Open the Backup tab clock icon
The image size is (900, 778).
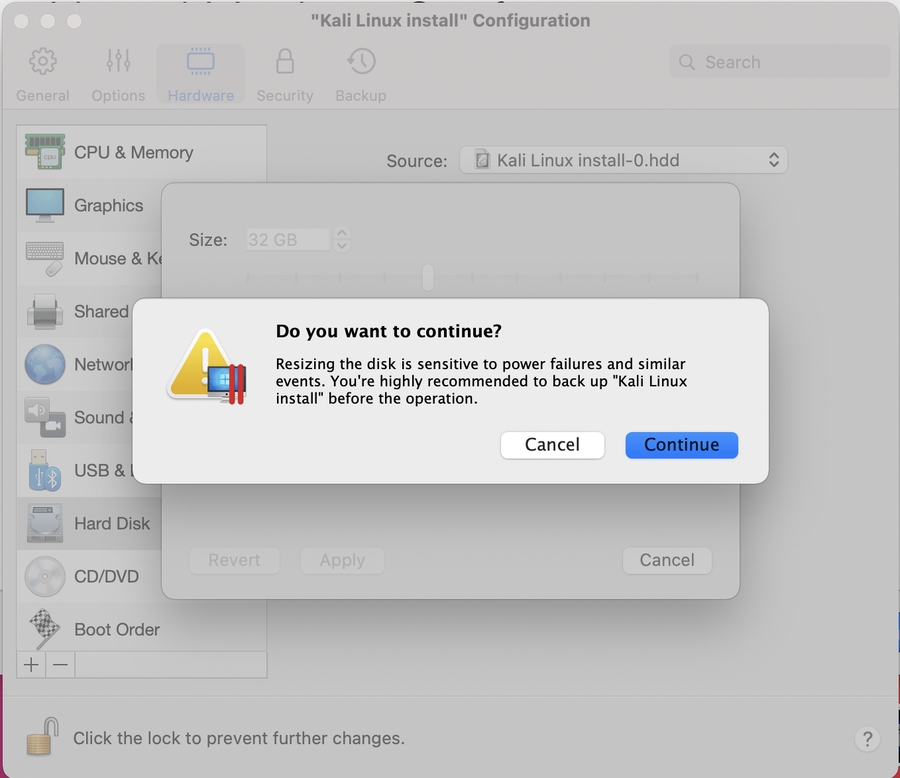[361, 62]
